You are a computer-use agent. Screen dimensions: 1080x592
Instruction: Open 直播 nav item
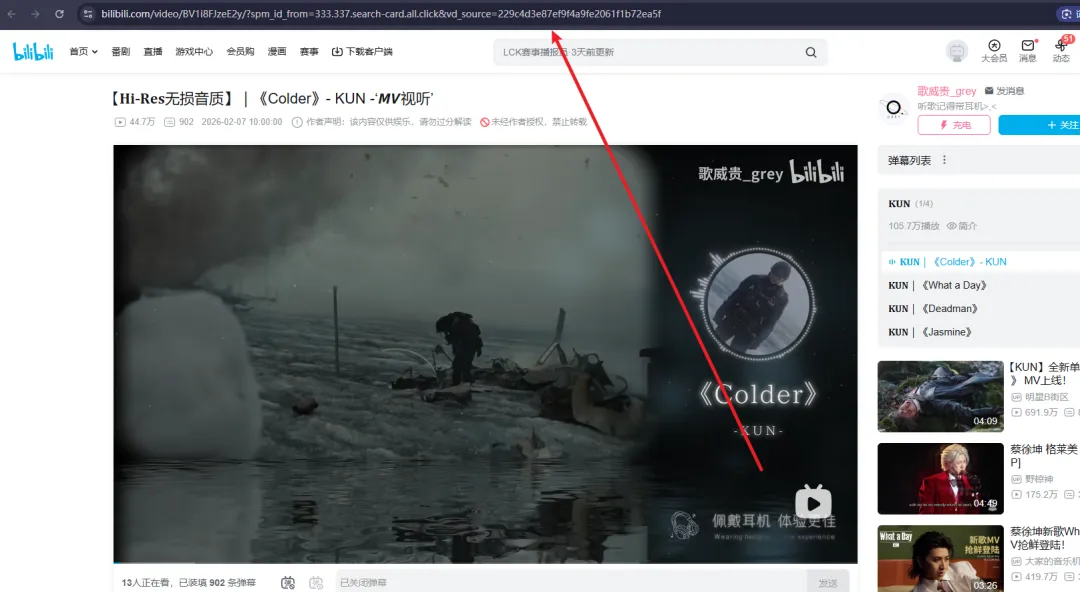pyautogui.click(x=153, y=52)
